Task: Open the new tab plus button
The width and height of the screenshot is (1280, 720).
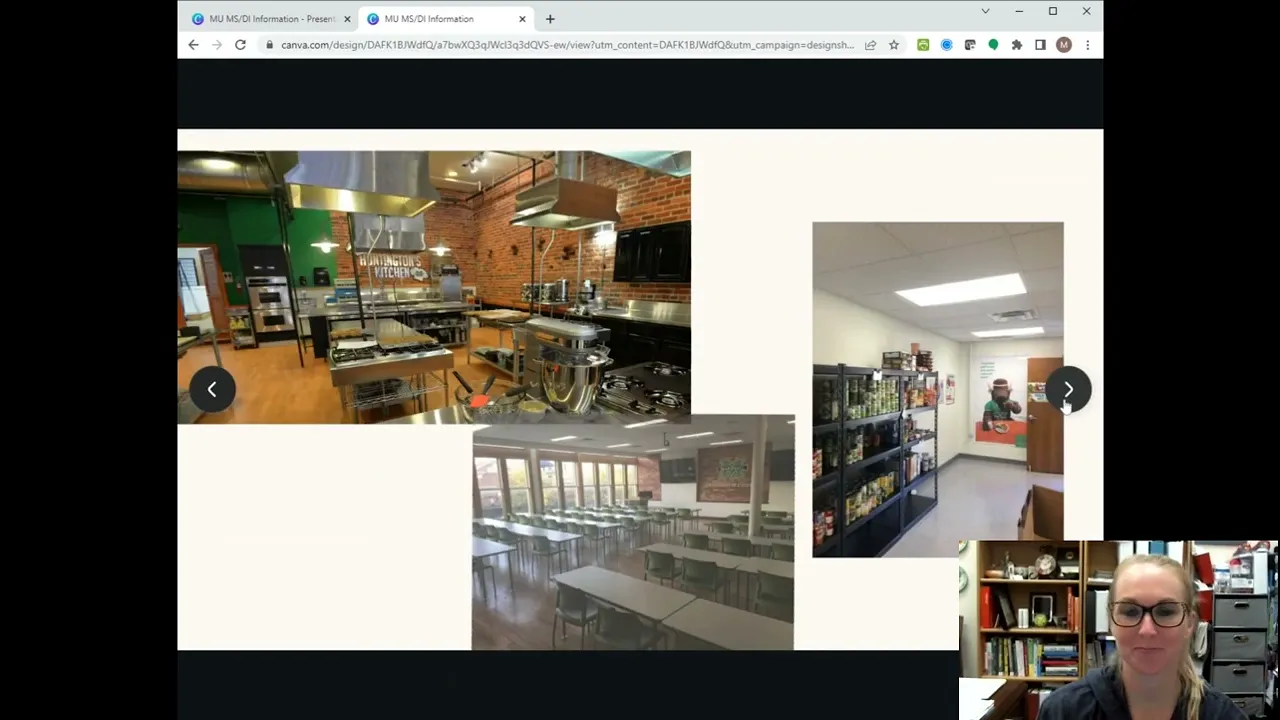Action: tap(550, 19)
